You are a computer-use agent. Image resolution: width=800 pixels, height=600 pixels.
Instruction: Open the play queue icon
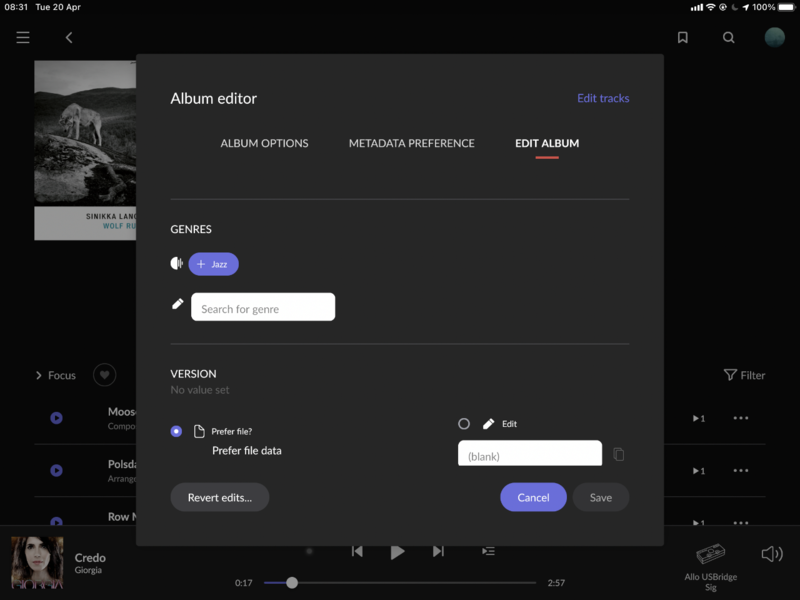point(488,551)
